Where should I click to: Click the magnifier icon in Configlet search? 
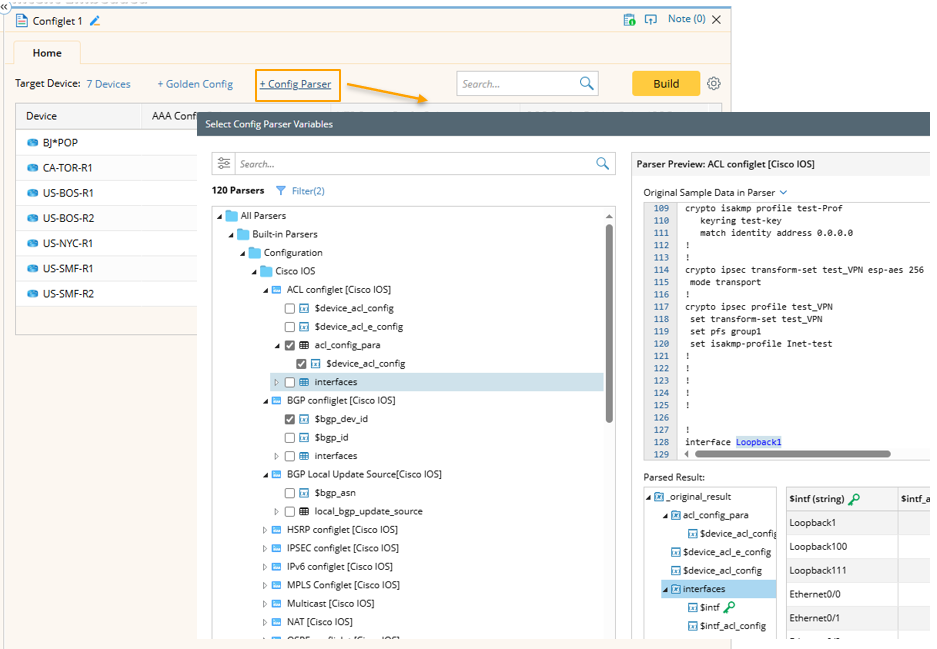click(x=586, y=84)
